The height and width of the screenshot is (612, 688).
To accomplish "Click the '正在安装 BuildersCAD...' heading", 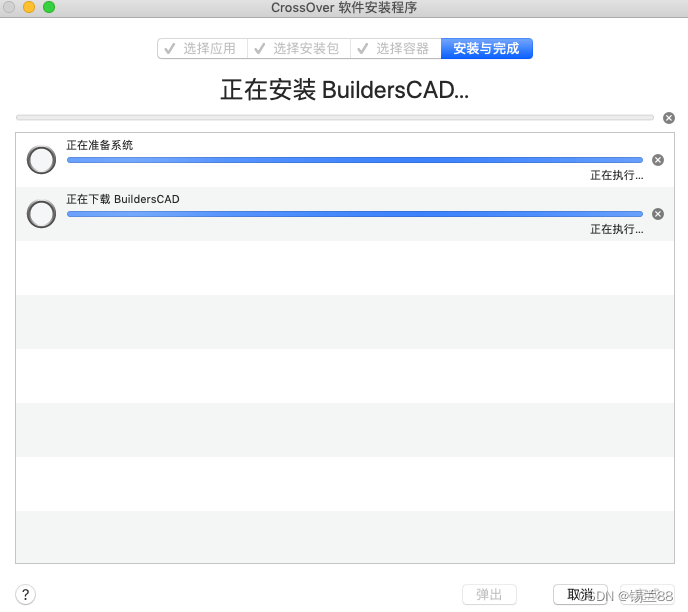I will point(344,90).
